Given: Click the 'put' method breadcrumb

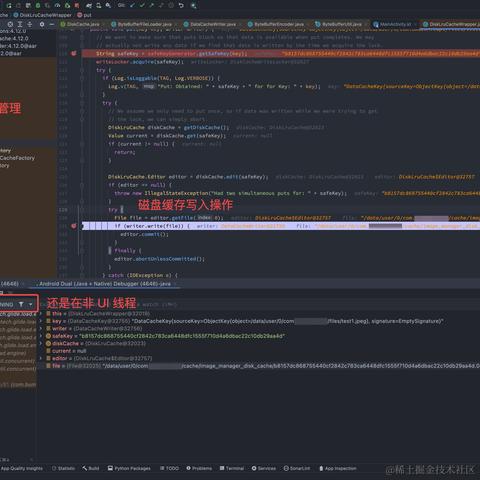Looking at the screenshot, I should coord(84,15).
